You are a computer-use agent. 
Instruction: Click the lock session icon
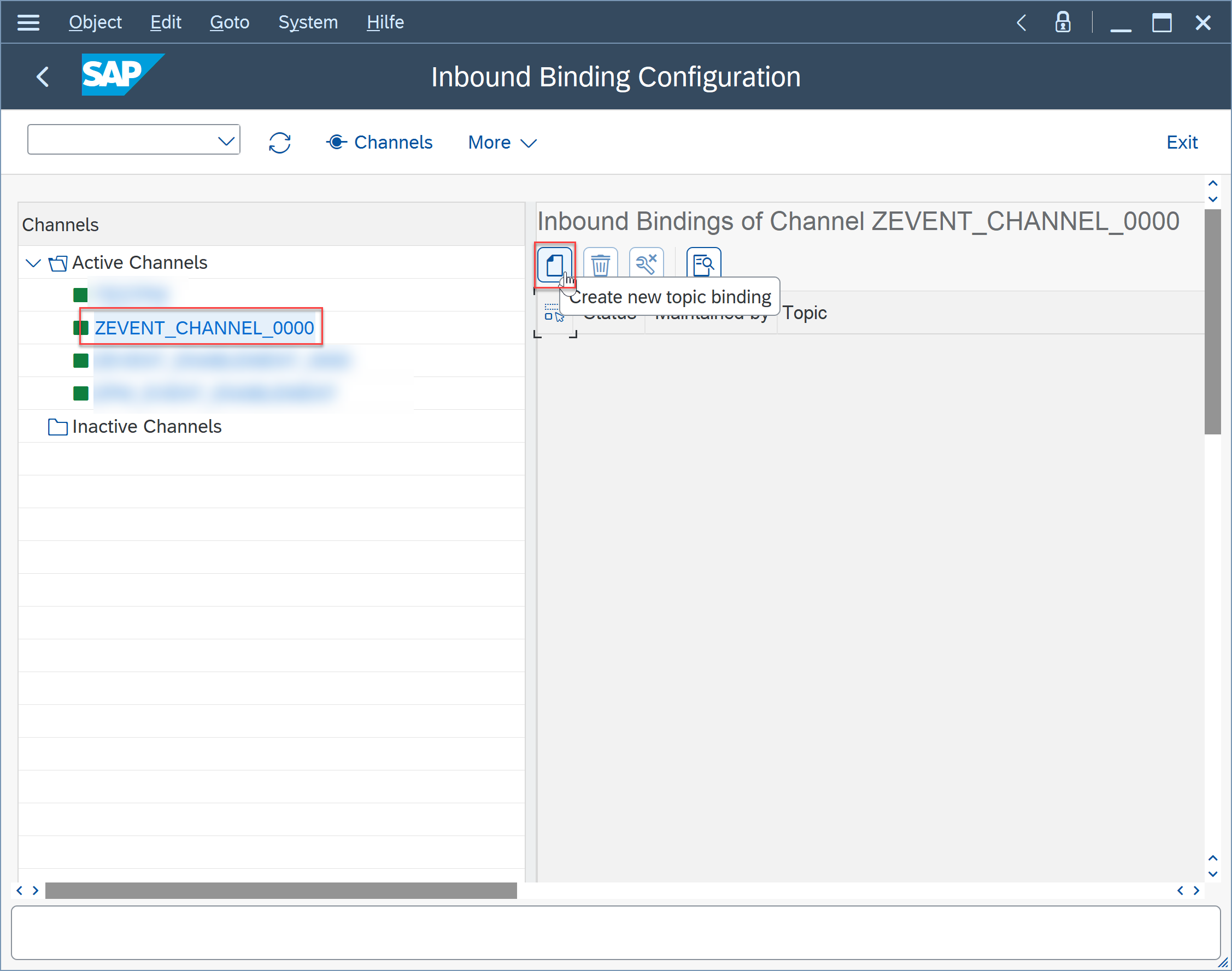1063,22
